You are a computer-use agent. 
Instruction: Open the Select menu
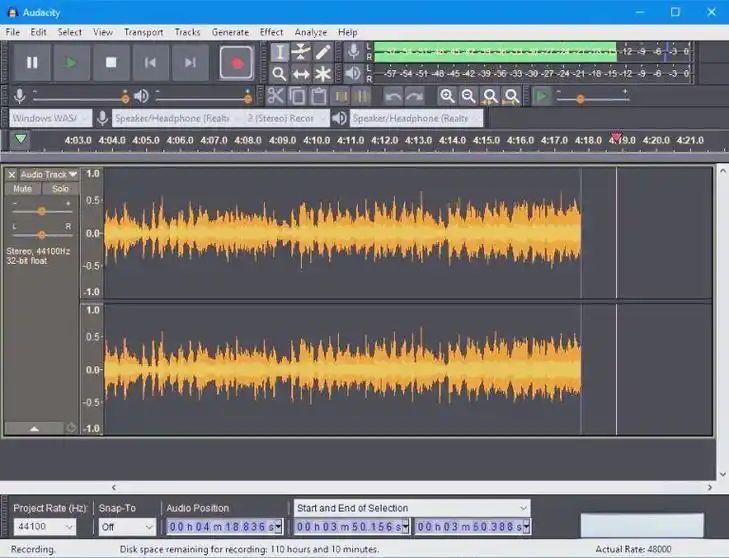pos(69,32)
